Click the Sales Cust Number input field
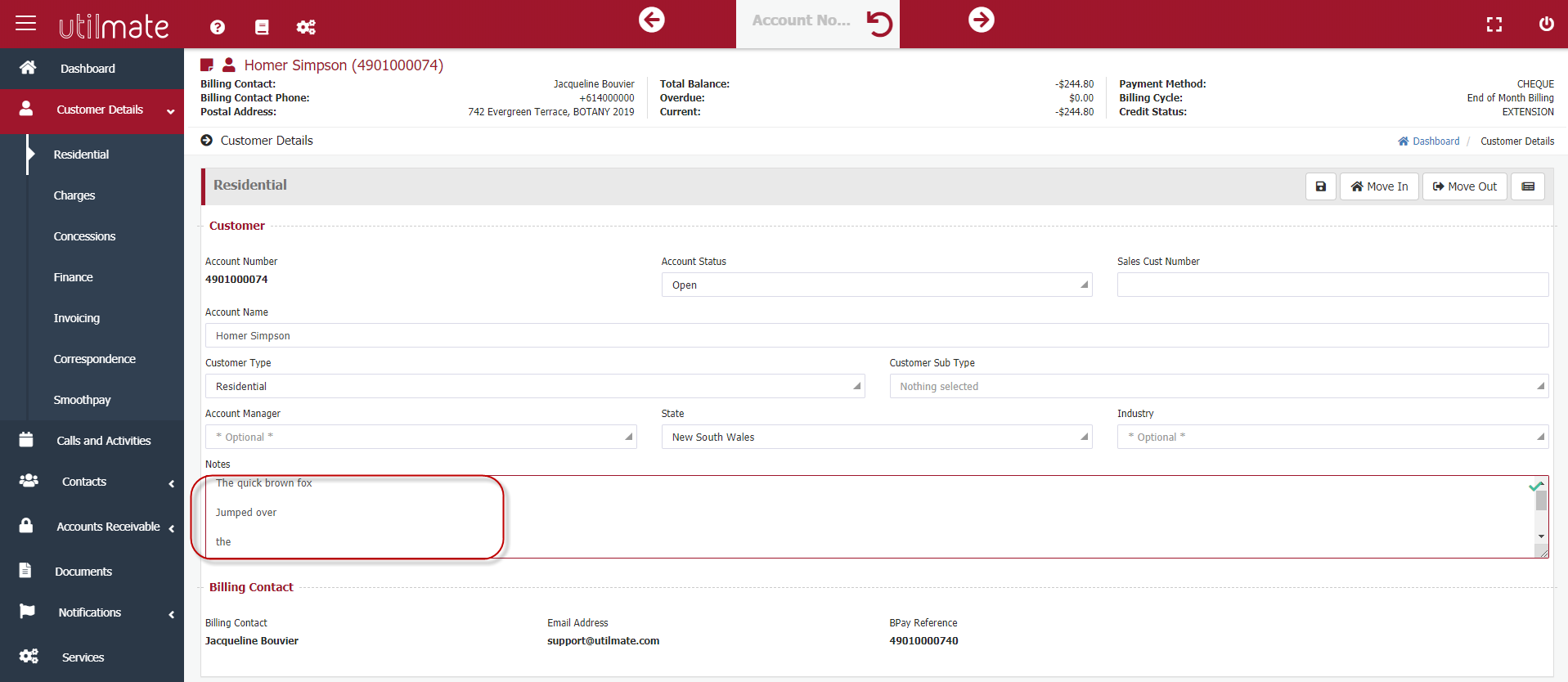This screenshot has height=682, width=1568. (x=1332, y=285)
